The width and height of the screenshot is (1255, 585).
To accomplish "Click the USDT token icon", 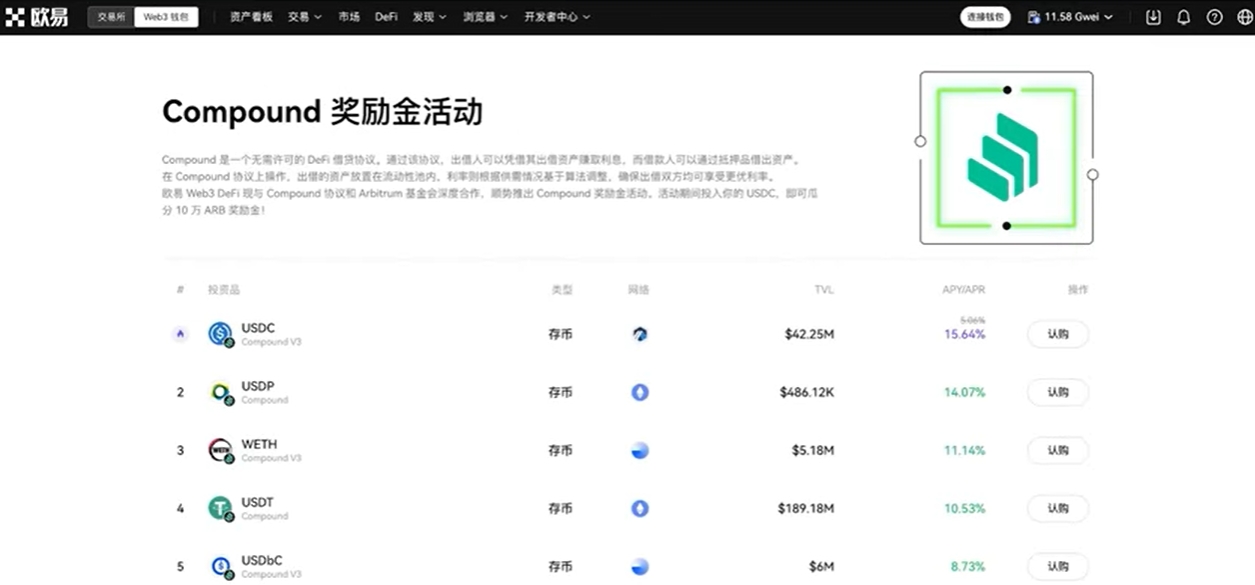I will (220, 508).
